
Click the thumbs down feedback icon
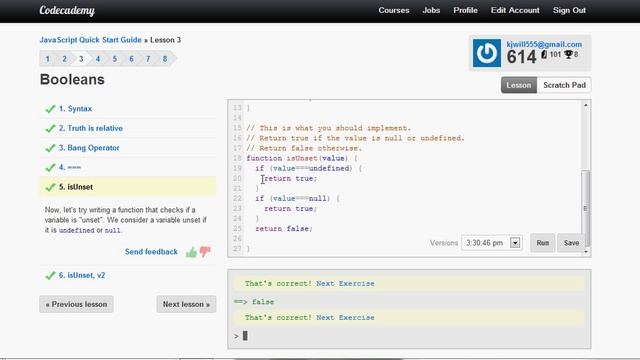[x=205, y=251]
